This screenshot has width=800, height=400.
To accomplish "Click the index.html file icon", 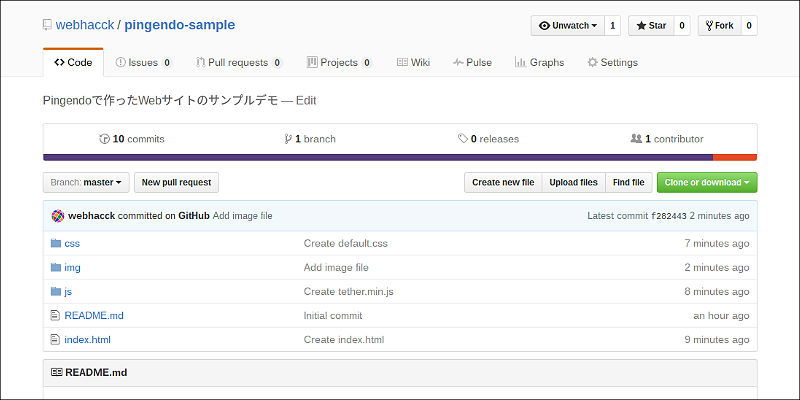I will (56, 339).
